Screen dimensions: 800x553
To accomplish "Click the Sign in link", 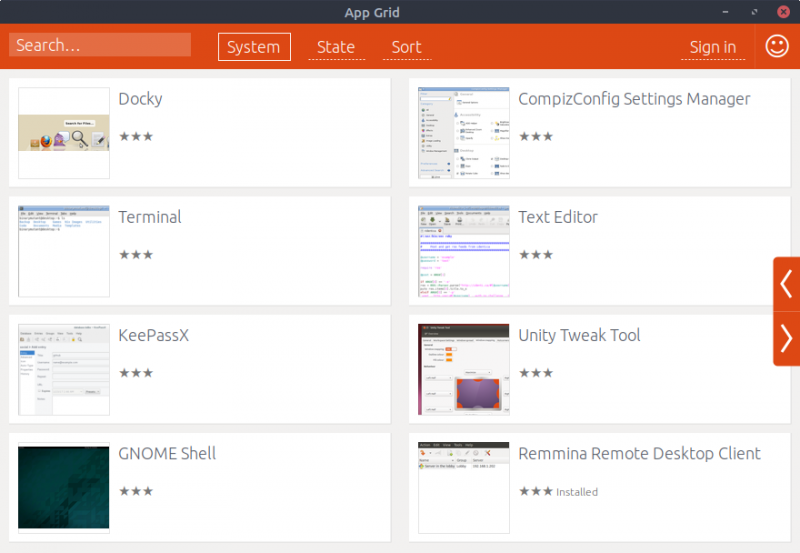I will coord(713,47).
